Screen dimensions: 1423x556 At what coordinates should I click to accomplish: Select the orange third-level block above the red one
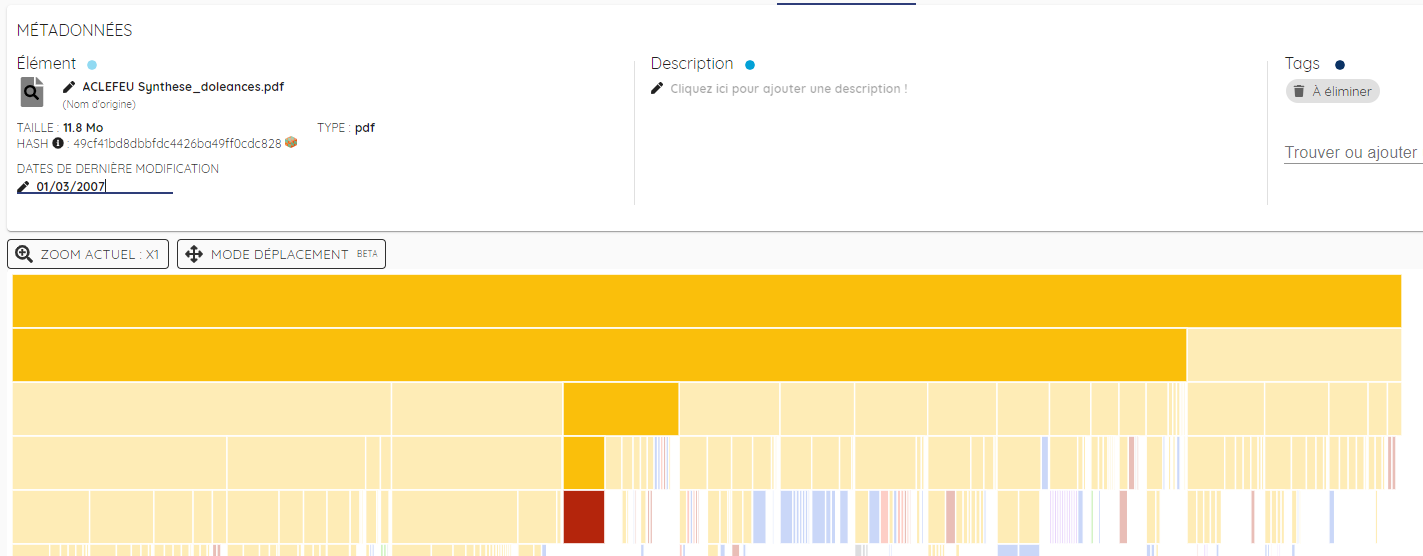click(621, 409)
